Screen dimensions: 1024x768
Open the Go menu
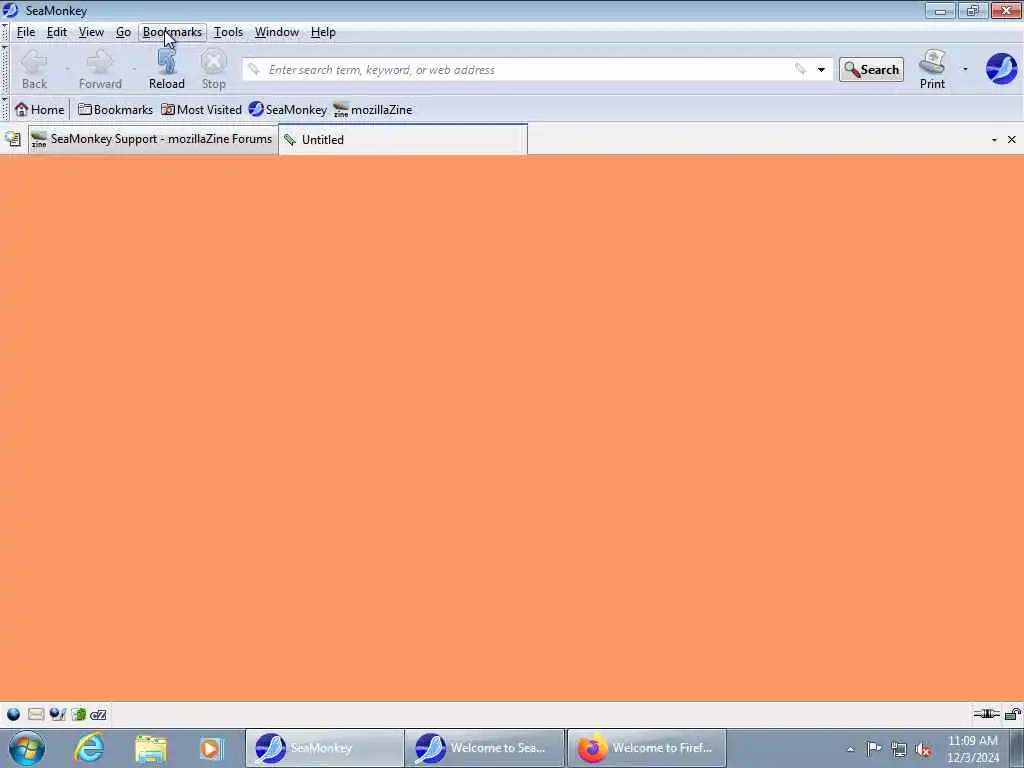click(123, 32)
